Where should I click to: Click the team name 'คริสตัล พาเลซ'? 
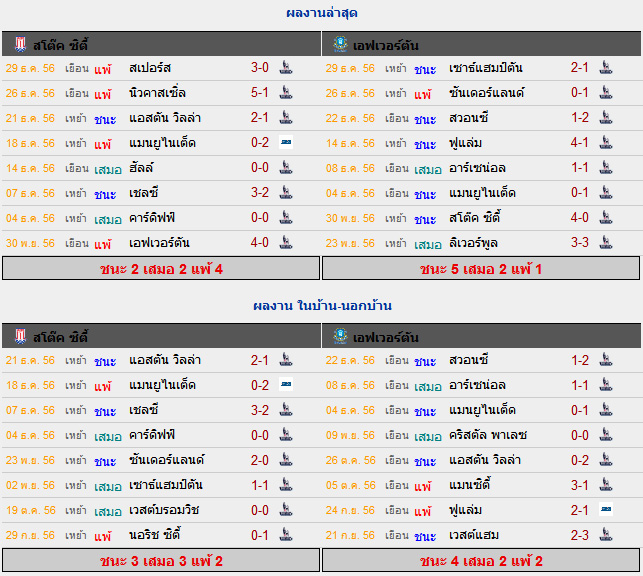click(488, 435)
